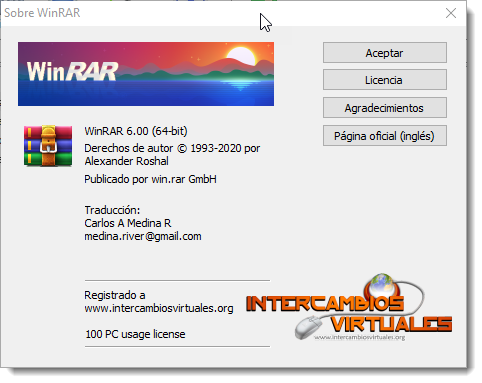
Task: Open the Licencia dialog
Action: pyautogui.click(x=385, y=80)
